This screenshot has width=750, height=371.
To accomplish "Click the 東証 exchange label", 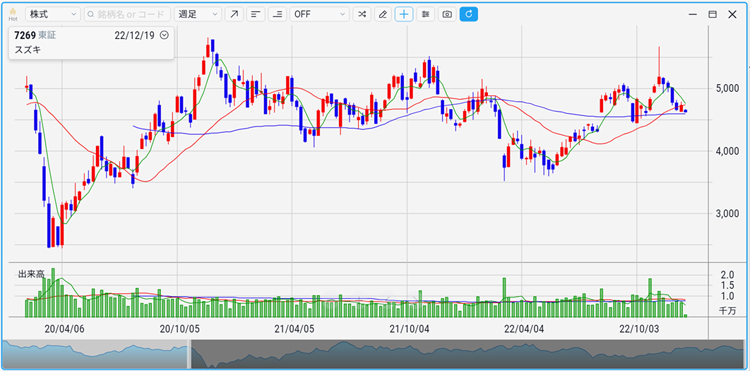I will pos(46,35).
